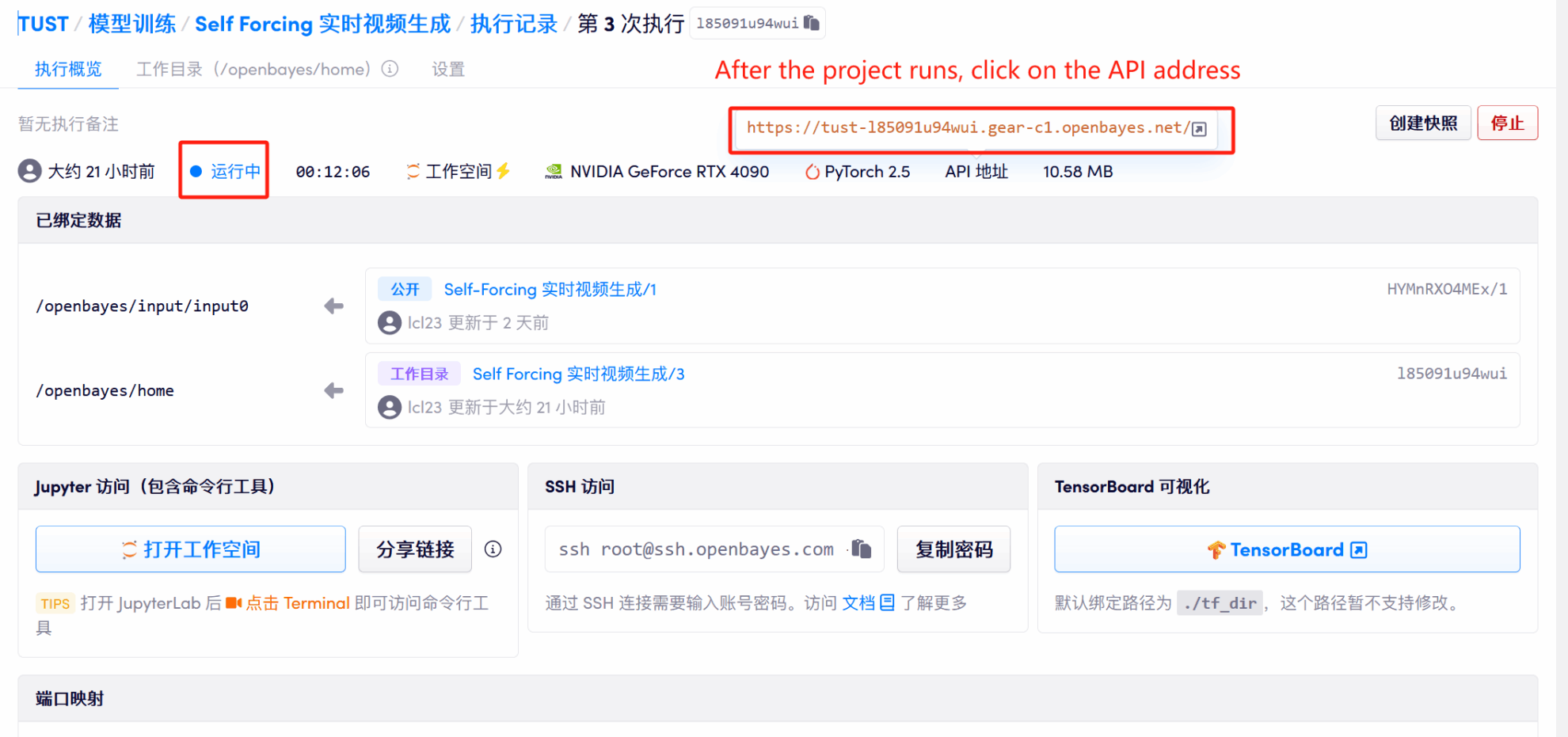Click info icon next to 分享链接
Viewport: 1568px width, 737px height.
(x=493, y=549)
